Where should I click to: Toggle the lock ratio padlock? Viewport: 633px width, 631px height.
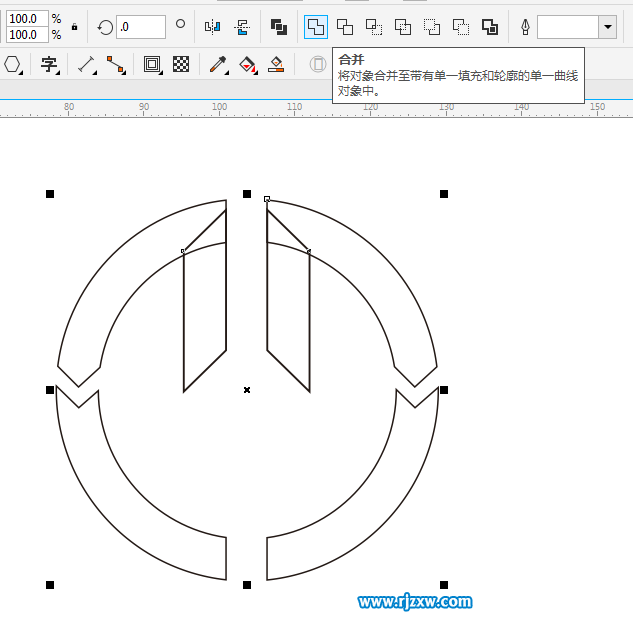74,27
